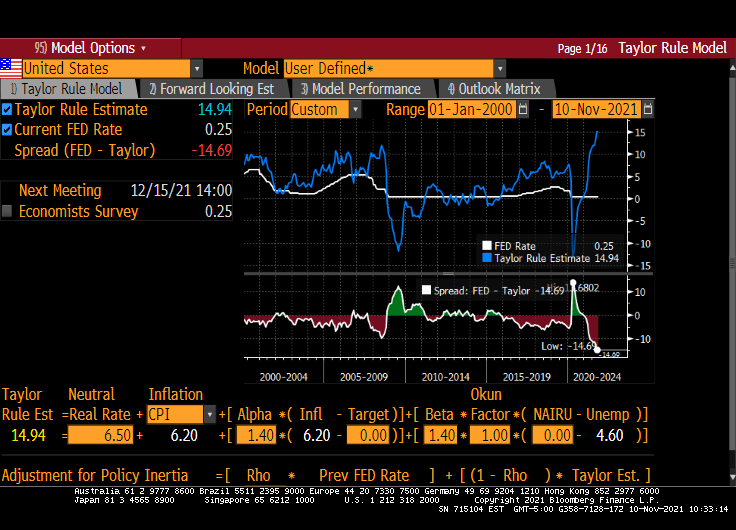736x530 pixels.
Task: Uncheck the Current FED Rate checkbox
Action: [x=8, y=130]
